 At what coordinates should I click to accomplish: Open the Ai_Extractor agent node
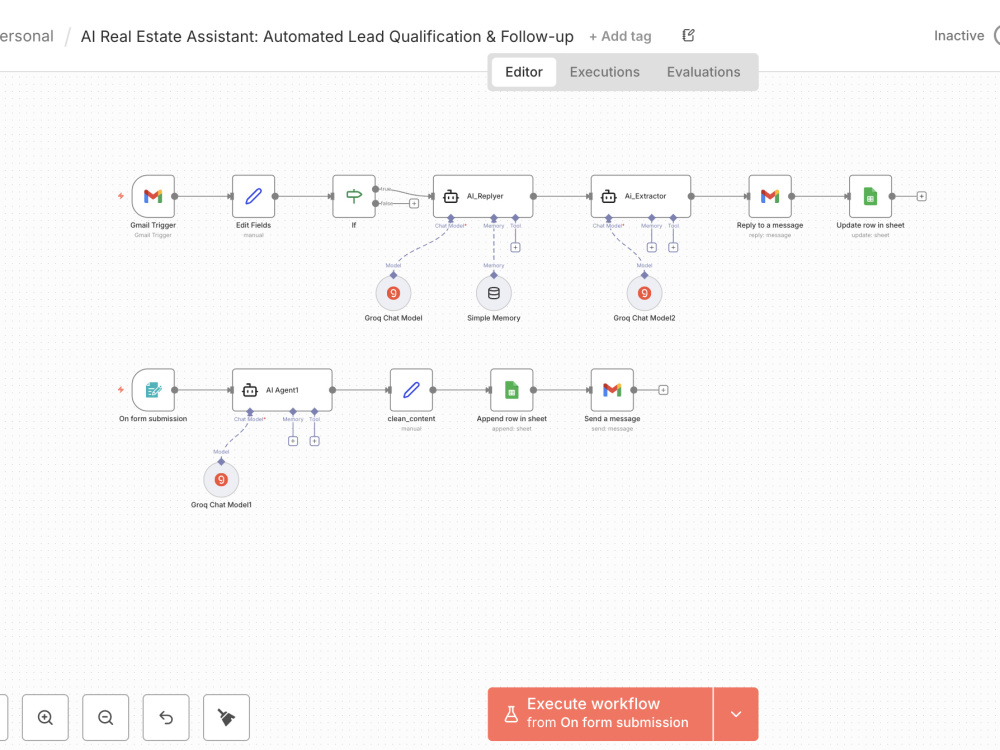point(640,196)
